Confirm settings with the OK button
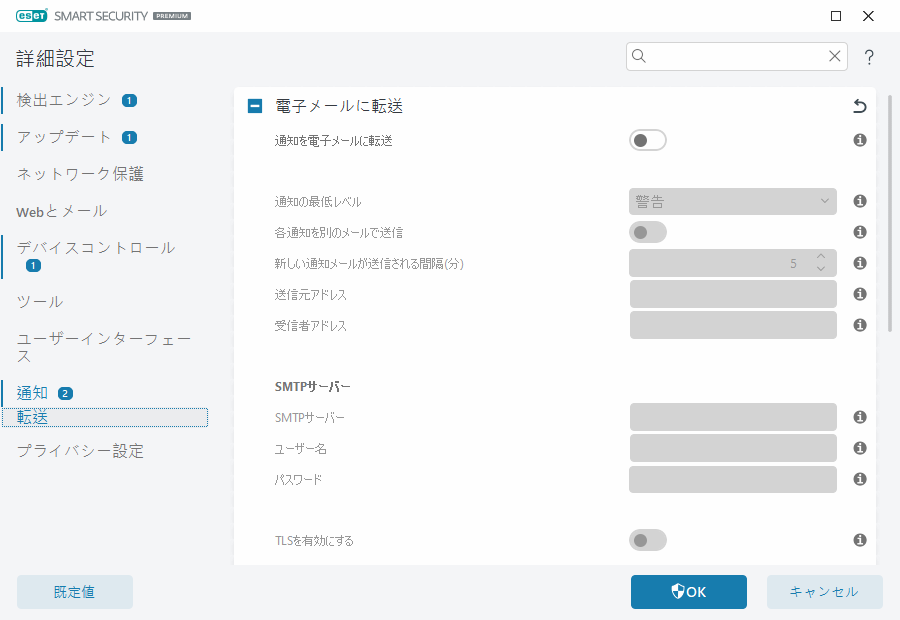 coord(688,591)
